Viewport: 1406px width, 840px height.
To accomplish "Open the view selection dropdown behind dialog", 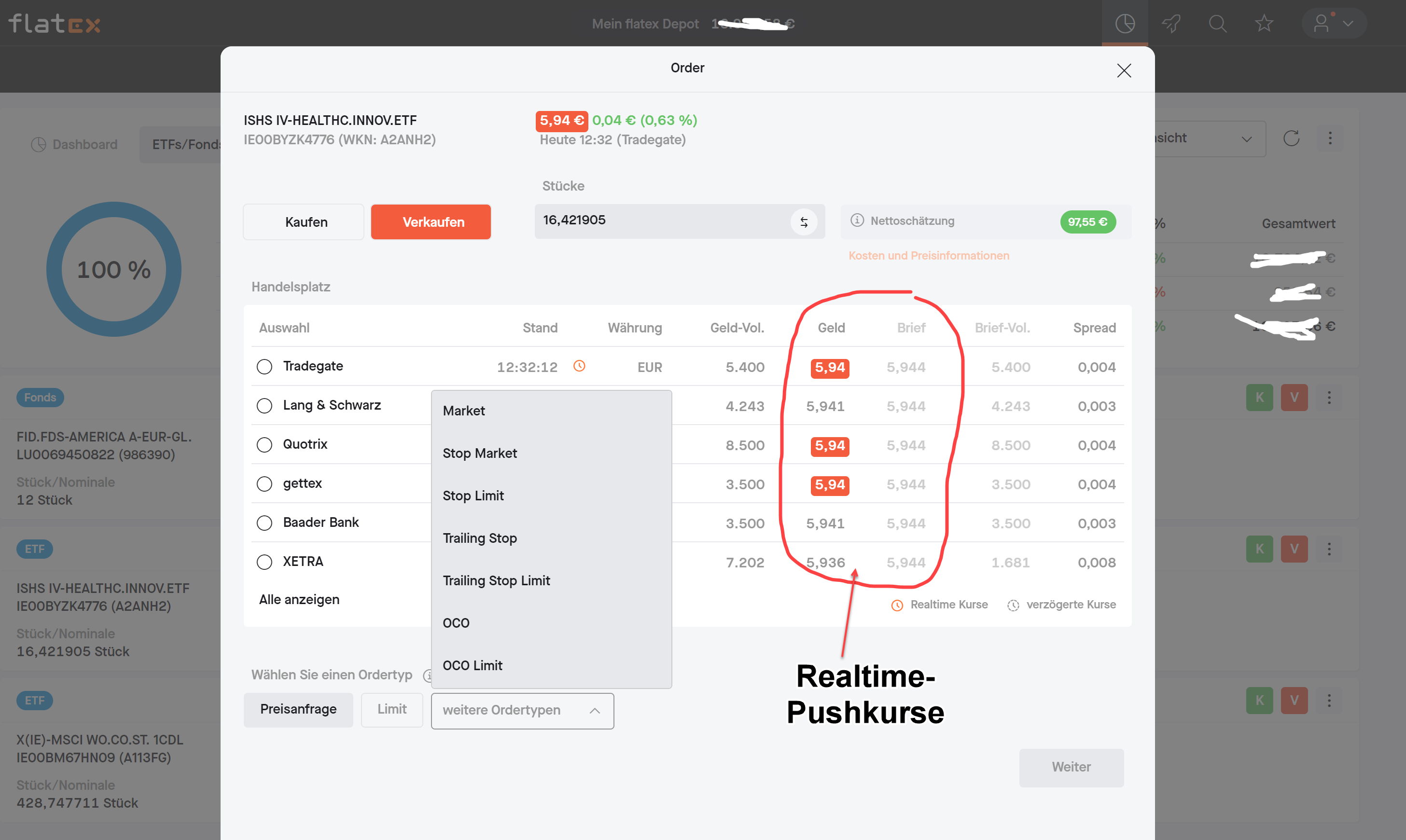I will [1210, 138].
